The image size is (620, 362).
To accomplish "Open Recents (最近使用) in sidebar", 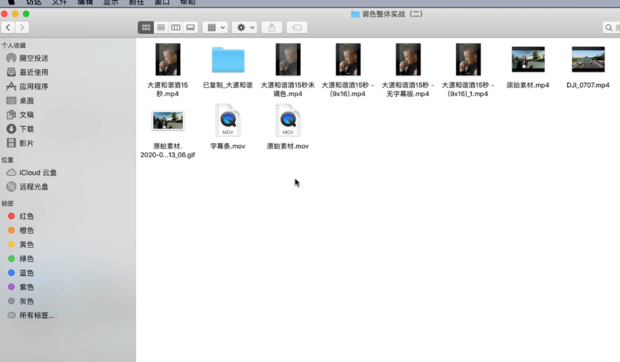I will [28, 72].
